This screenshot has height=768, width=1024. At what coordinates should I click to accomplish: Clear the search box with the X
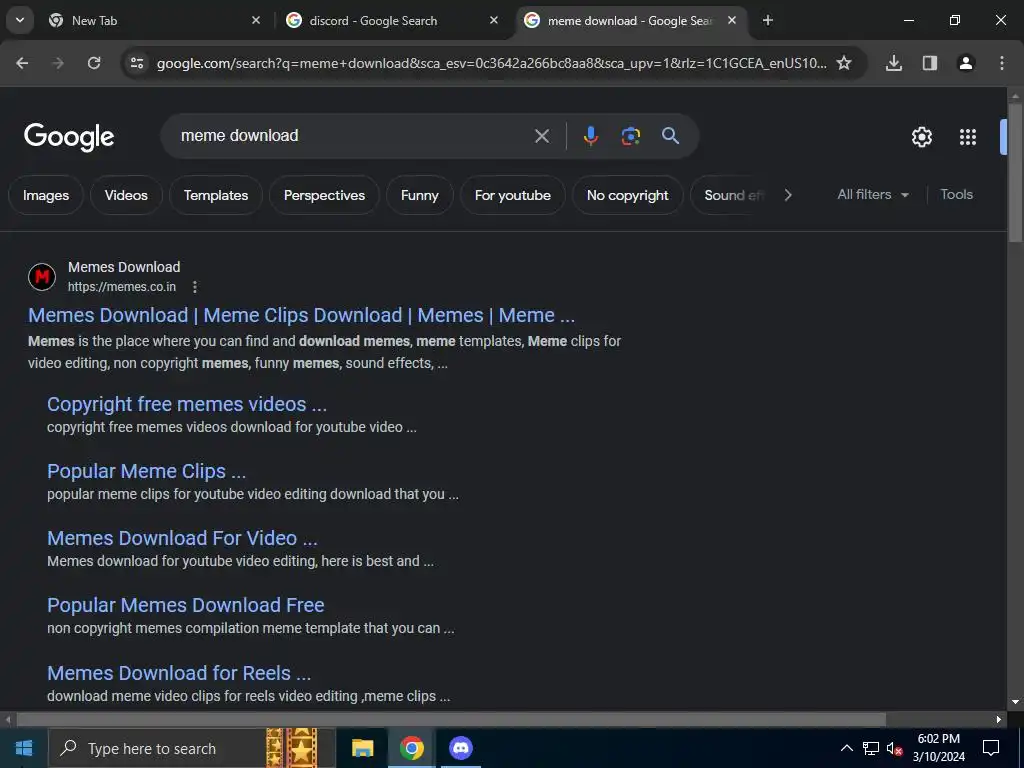[x=541, y=136]
